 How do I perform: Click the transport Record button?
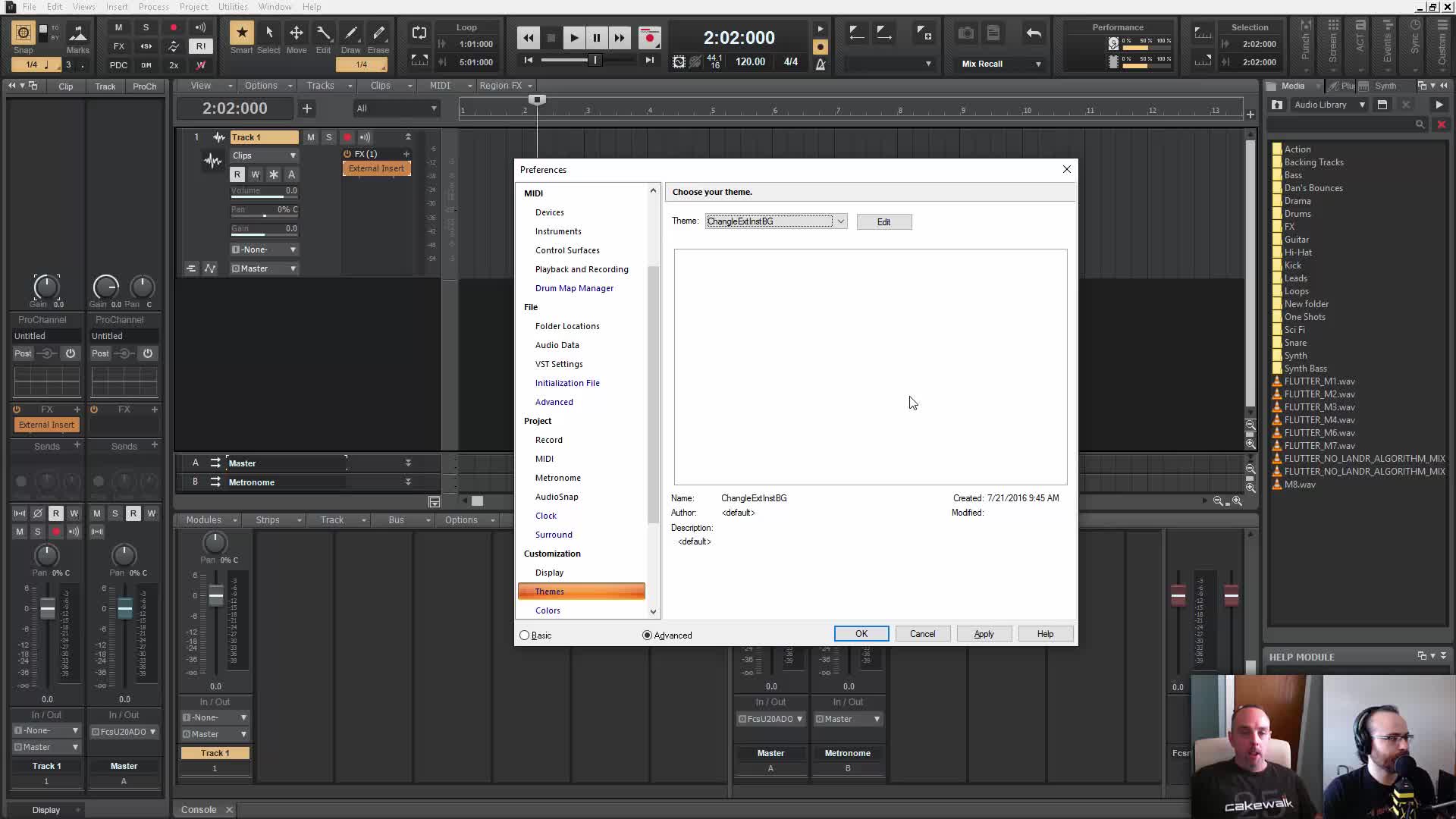[x=649, y=37]
